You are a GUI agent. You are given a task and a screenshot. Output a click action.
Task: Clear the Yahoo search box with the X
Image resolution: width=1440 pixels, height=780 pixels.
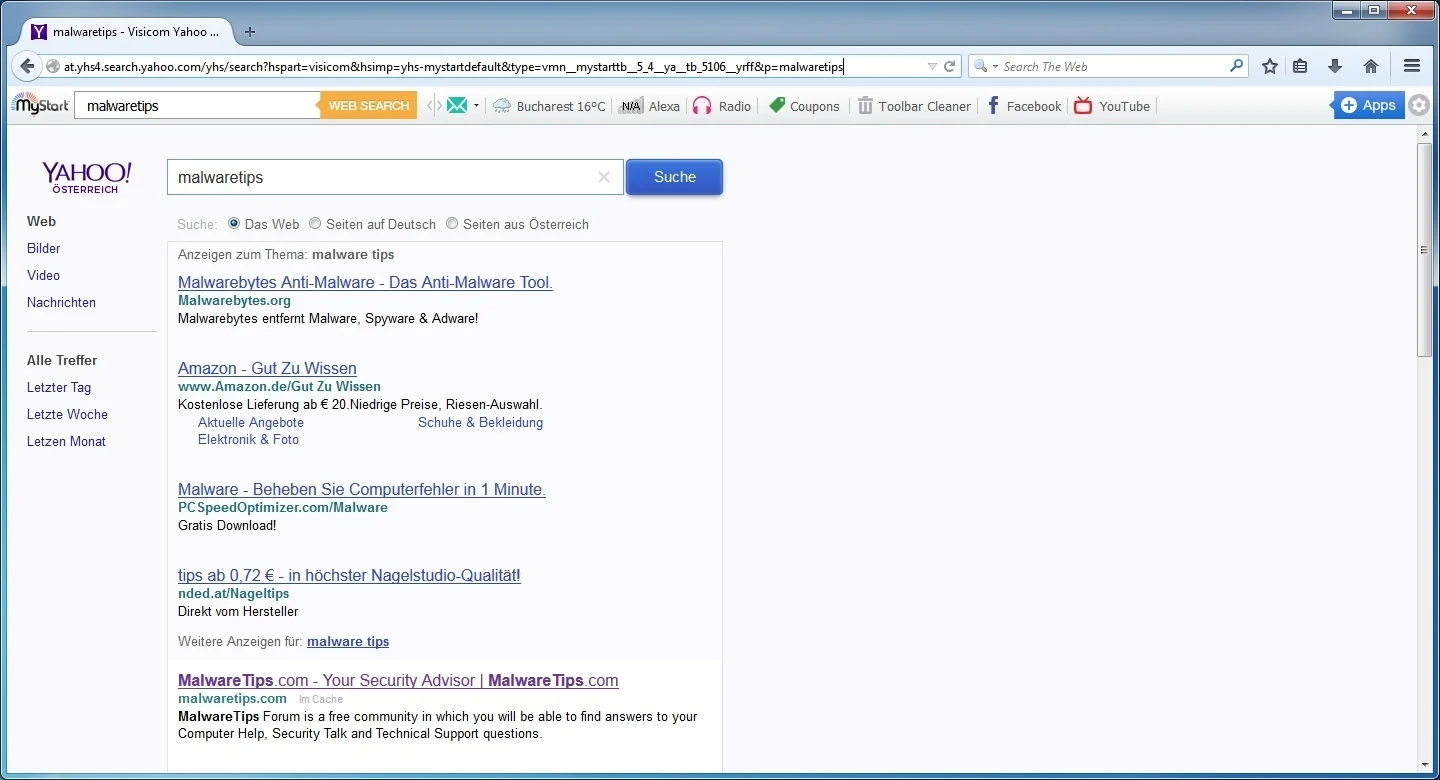604,177
